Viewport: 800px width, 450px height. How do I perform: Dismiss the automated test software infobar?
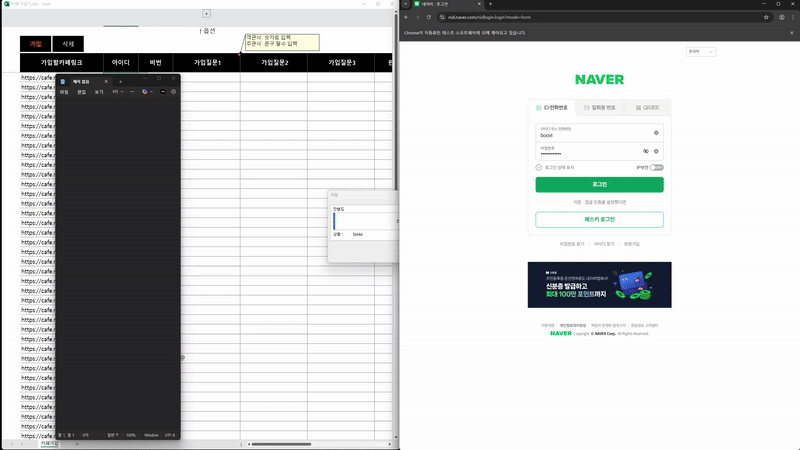tap(792, 33)
